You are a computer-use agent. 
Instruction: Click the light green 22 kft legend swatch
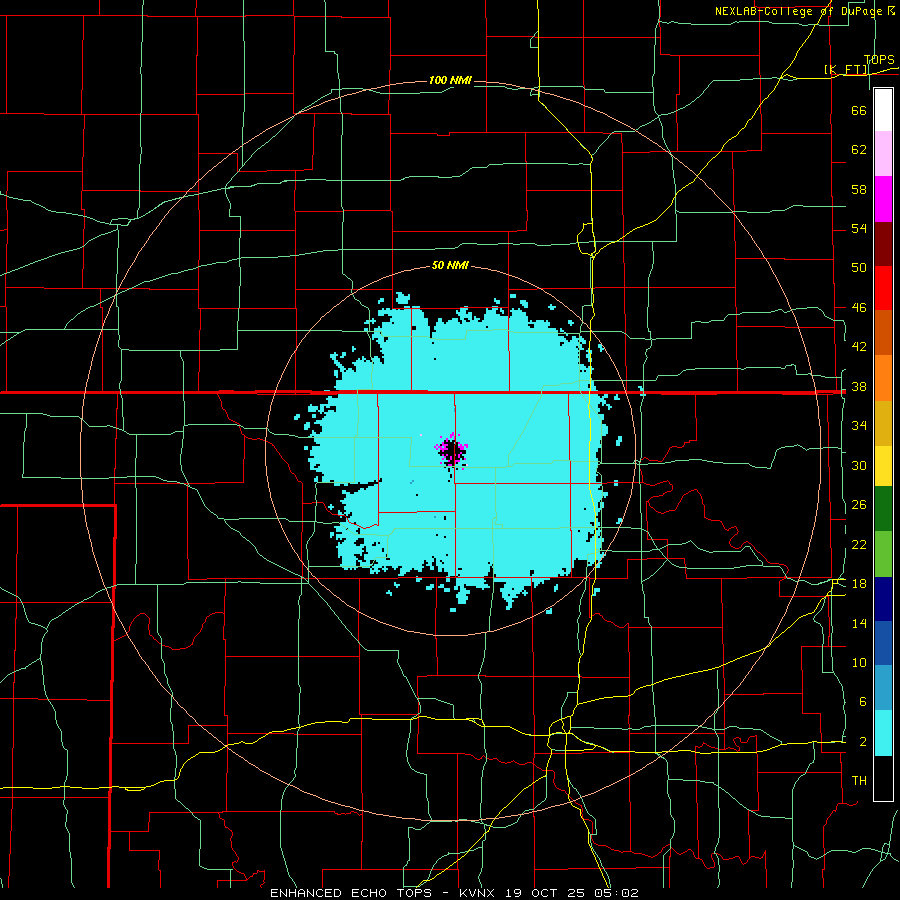[x=883, y=554]
